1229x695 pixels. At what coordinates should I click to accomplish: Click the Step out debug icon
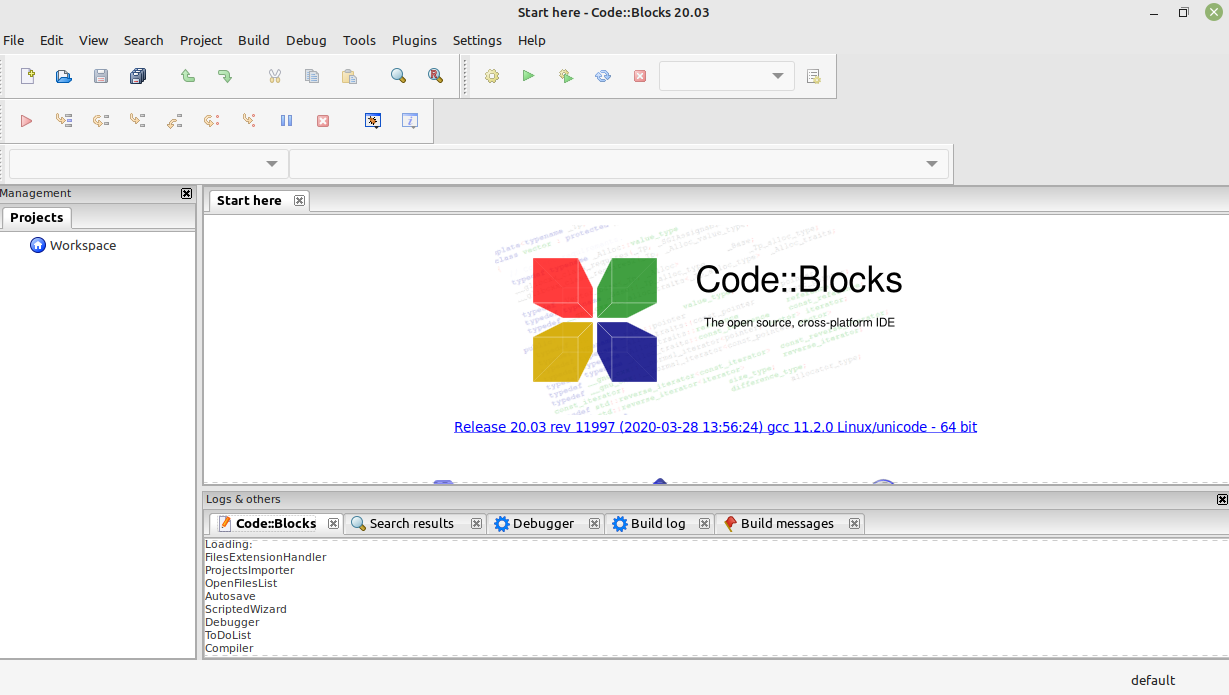[x=175, y=121]
